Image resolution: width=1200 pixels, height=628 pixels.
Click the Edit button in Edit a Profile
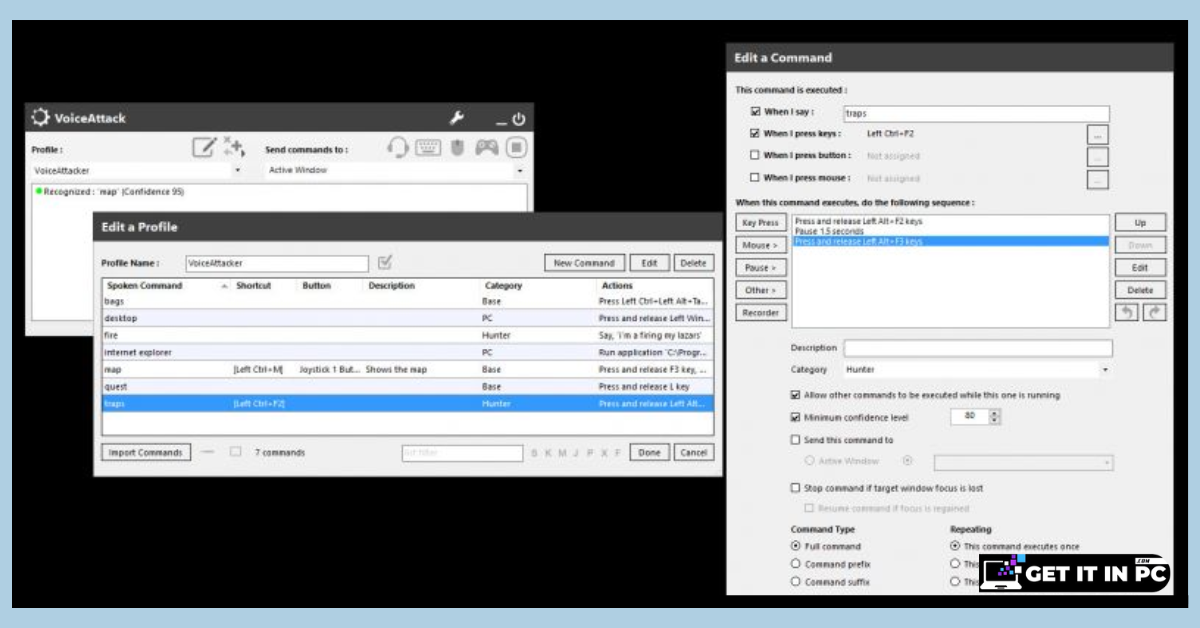650,263
